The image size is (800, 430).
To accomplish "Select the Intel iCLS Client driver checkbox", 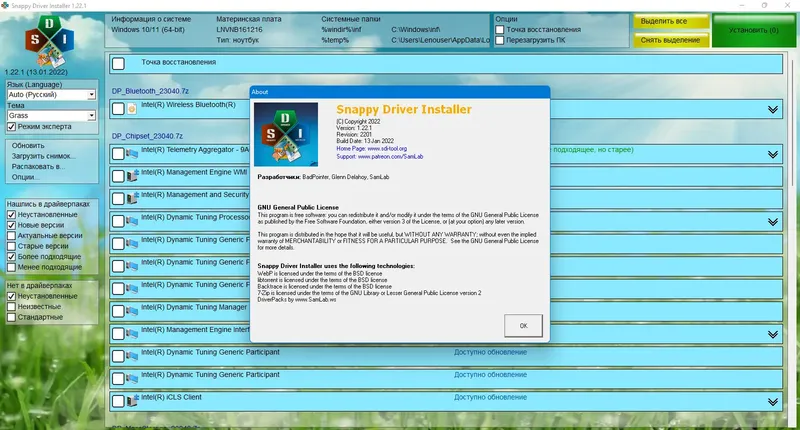I will pos(118,401).
